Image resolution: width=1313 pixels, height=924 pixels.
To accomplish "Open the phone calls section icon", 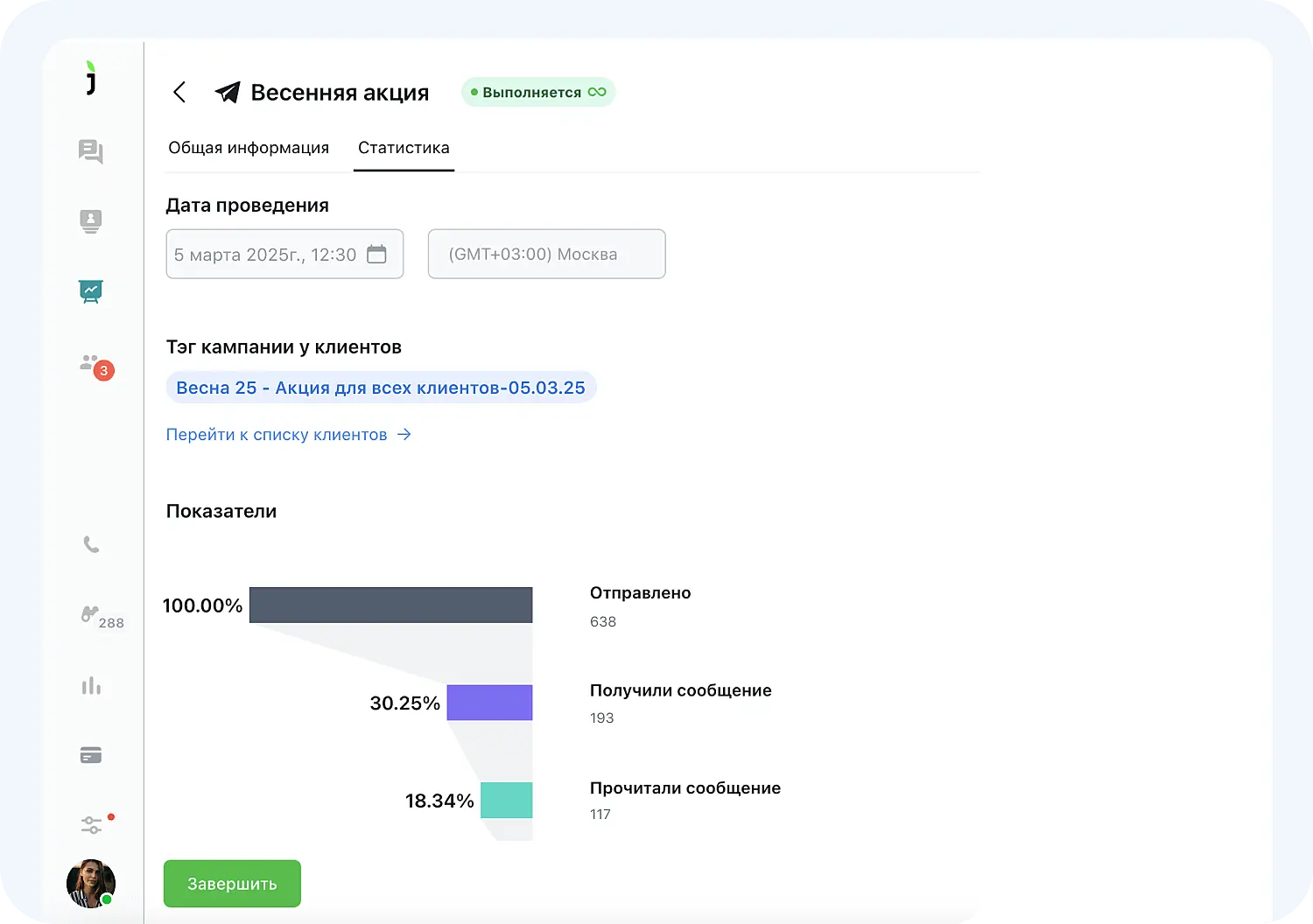I will tap(91, 544).
